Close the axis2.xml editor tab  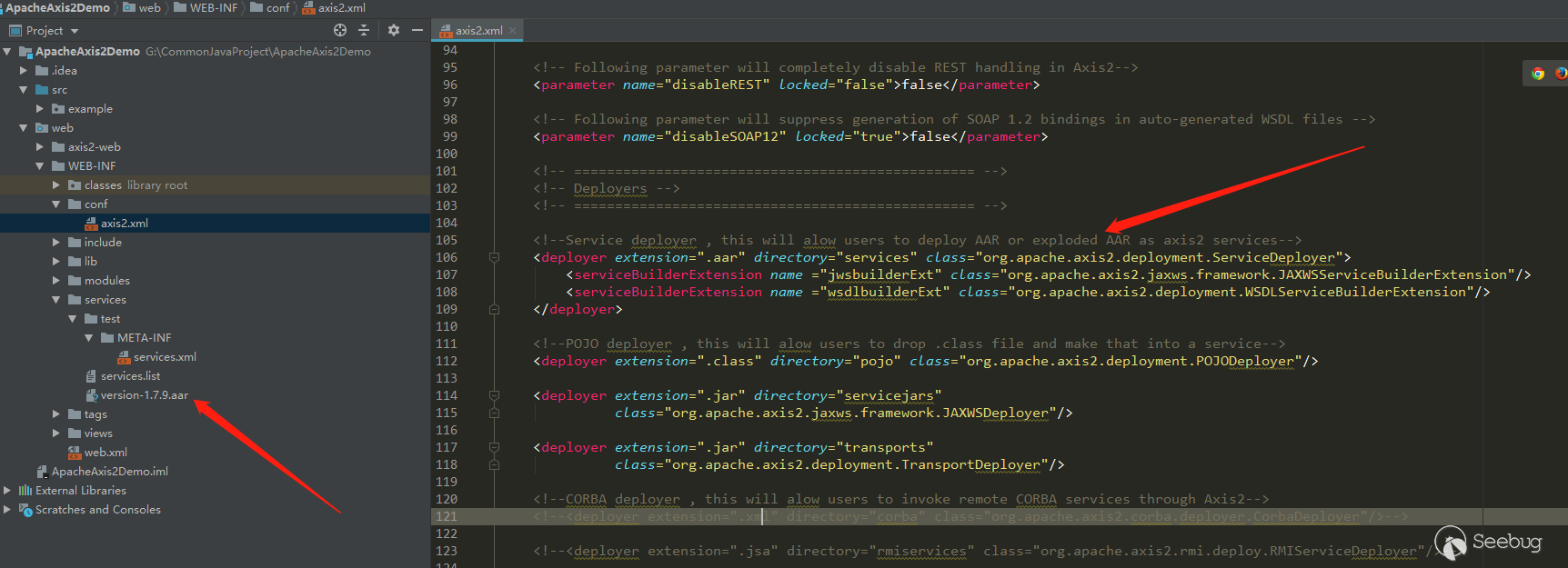click(x=513, y=30)
